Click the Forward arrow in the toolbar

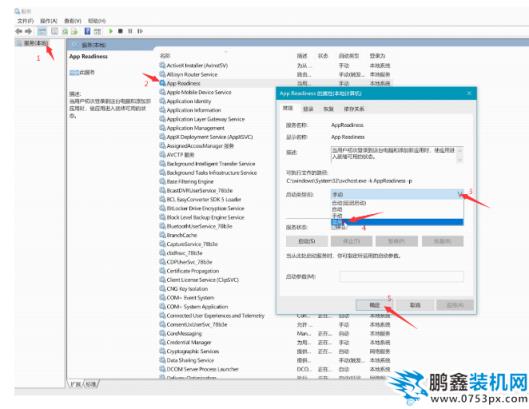tap(29, 31)
